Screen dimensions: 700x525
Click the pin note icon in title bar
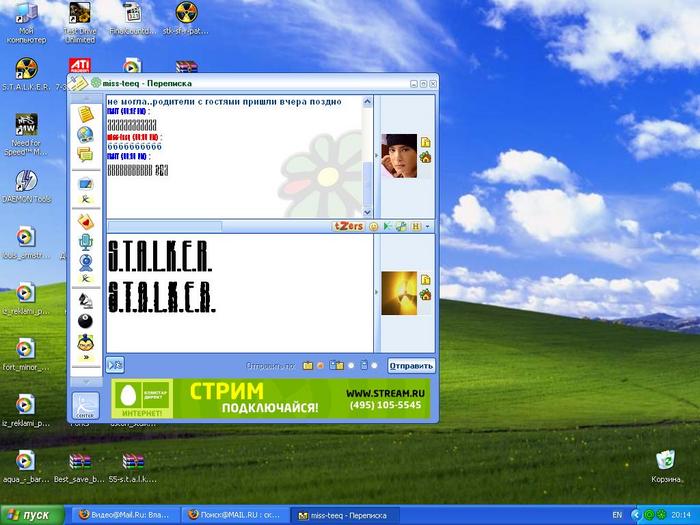pos(78,83)
